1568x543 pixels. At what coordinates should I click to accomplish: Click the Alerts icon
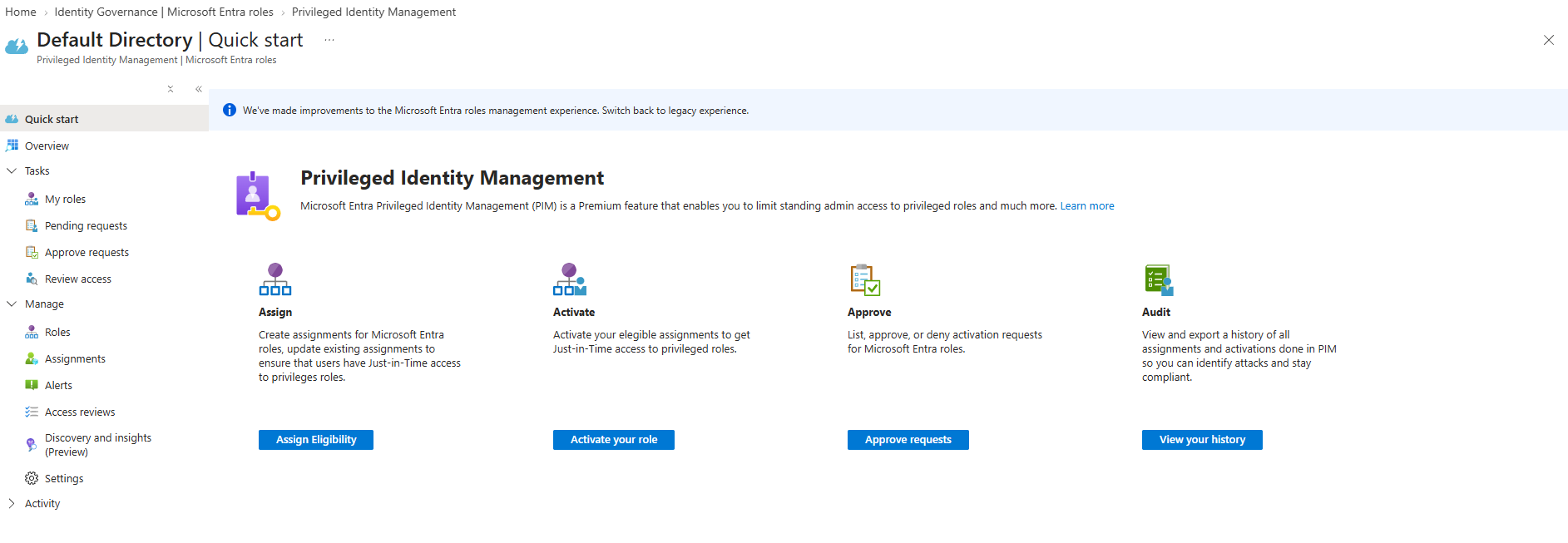pyautogui.click(x=32, y=385)
